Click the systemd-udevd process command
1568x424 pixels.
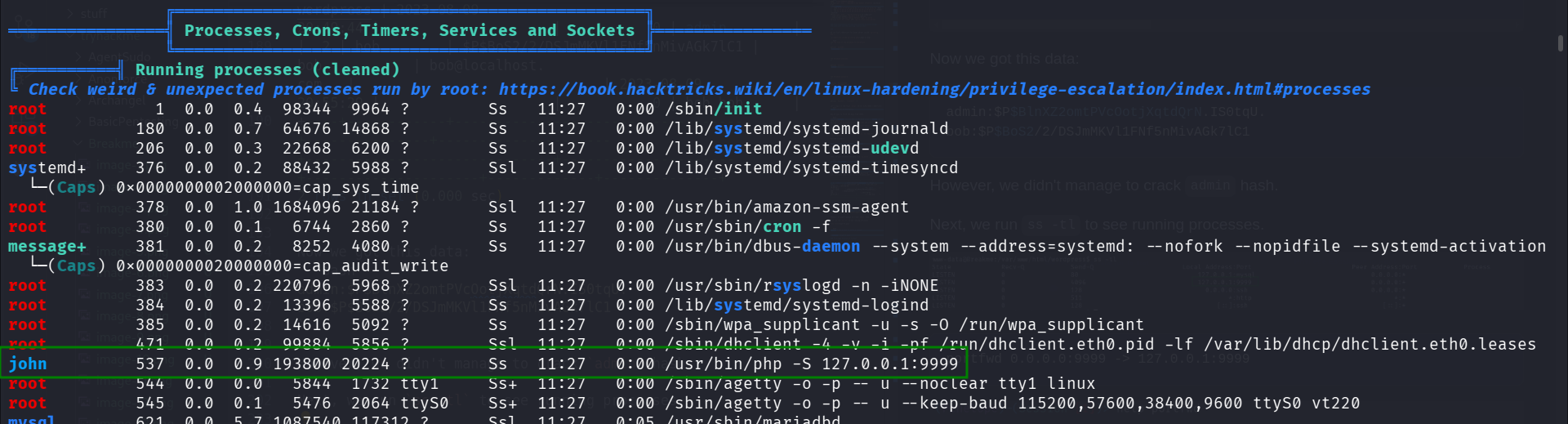[x=791, y=148]
